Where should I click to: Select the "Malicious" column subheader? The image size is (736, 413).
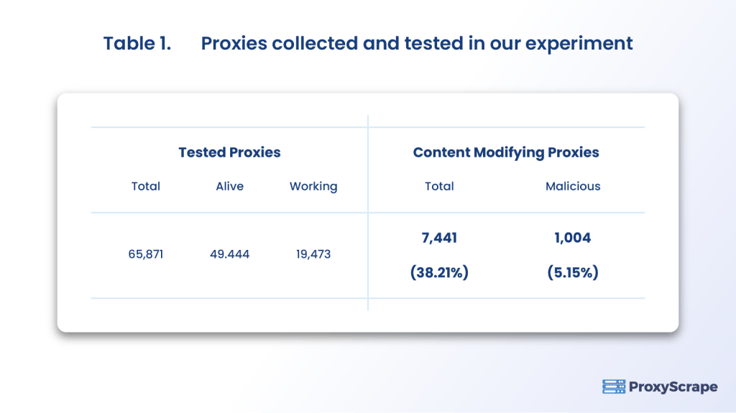click(x=573, y=186)
